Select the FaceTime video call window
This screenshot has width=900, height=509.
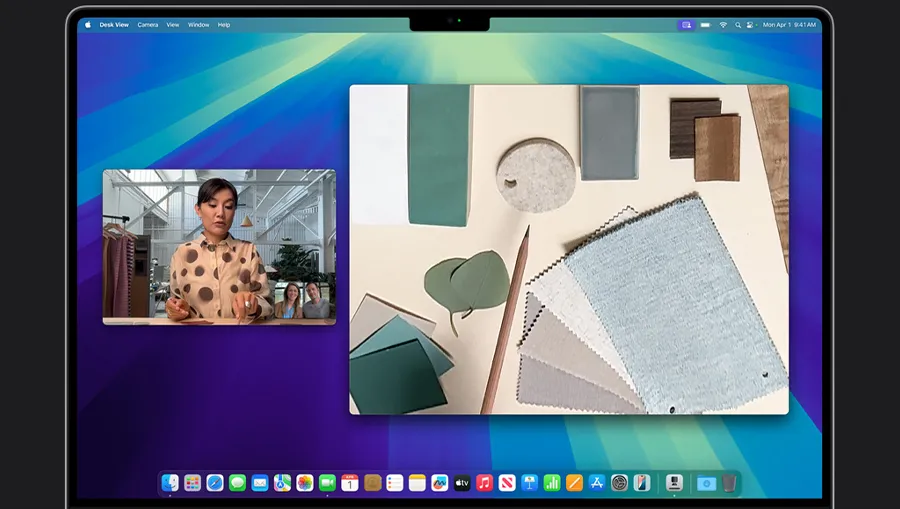pyautogui.click(x=219, y=246)
